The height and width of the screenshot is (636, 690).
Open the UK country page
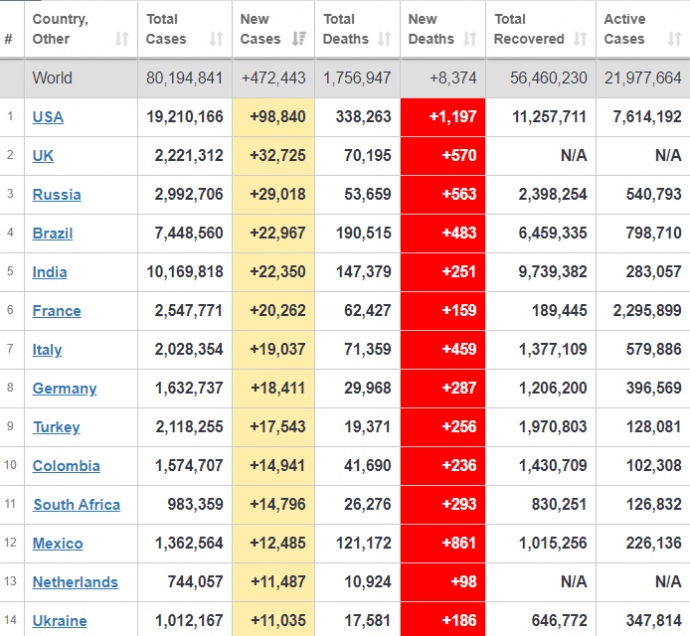tap(44, 156)
